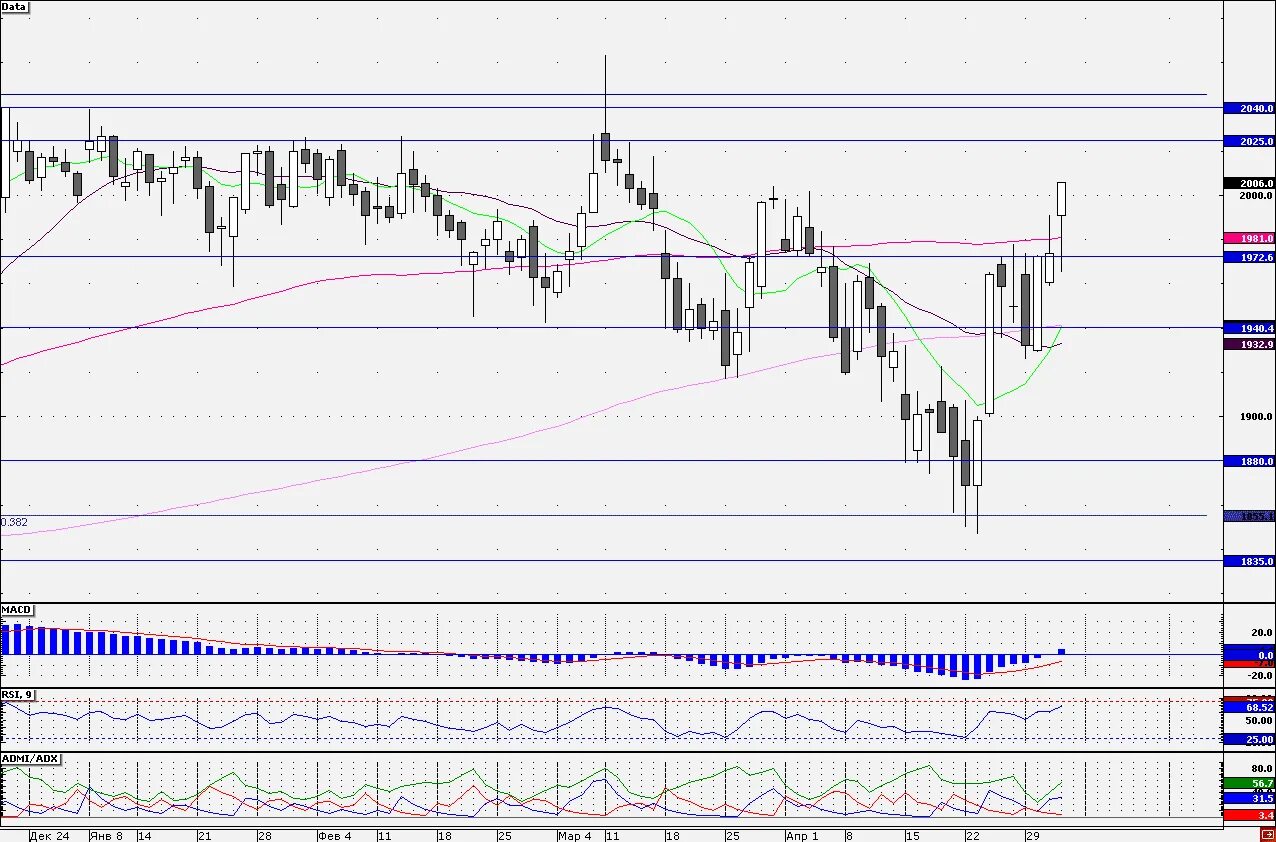Click the MACD -20.0 axis value
The width and height of the screenshot is (1276, 842).
1258,675
